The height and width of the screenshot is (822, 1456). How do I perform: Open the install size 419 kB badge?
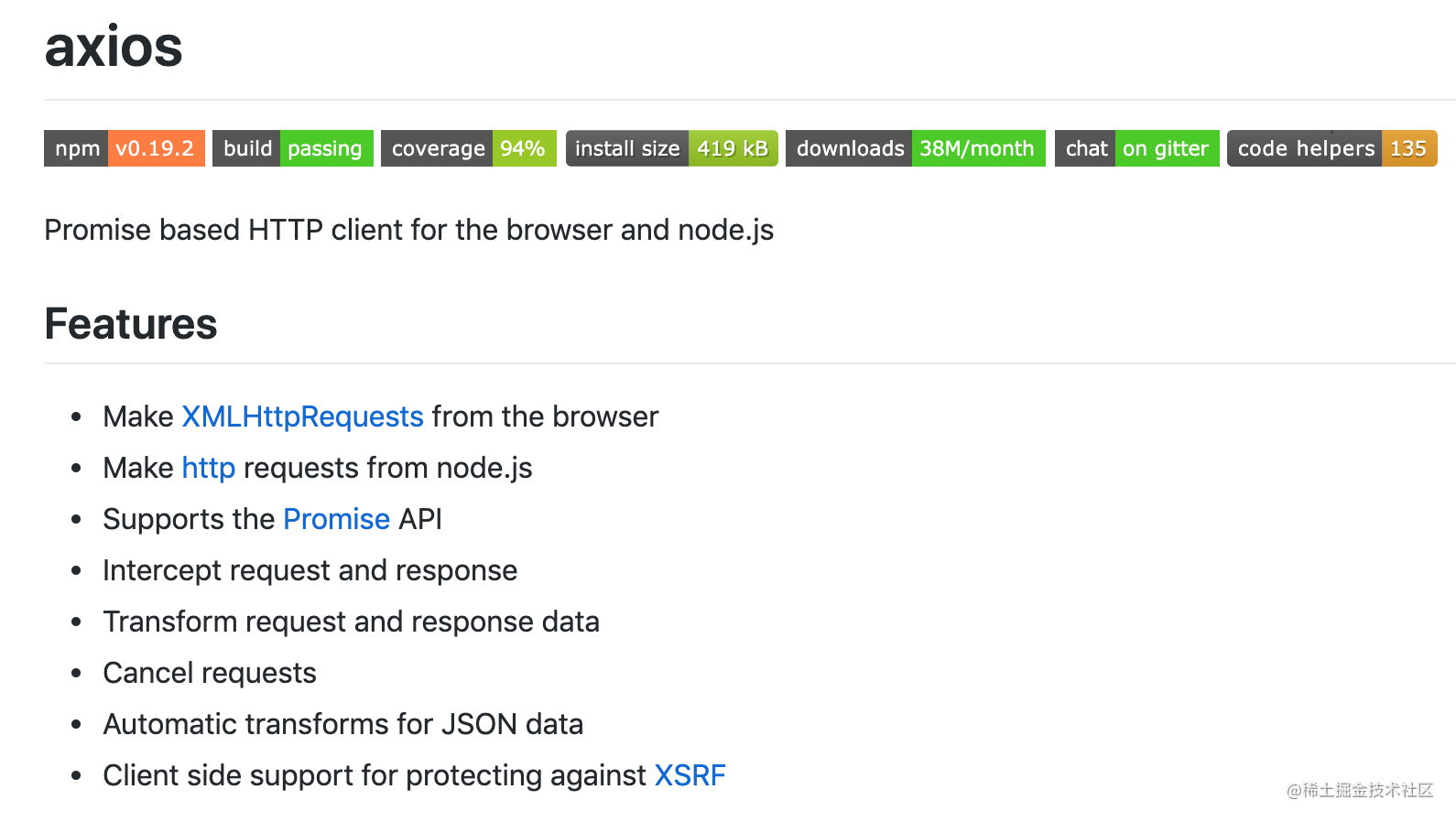672,148
